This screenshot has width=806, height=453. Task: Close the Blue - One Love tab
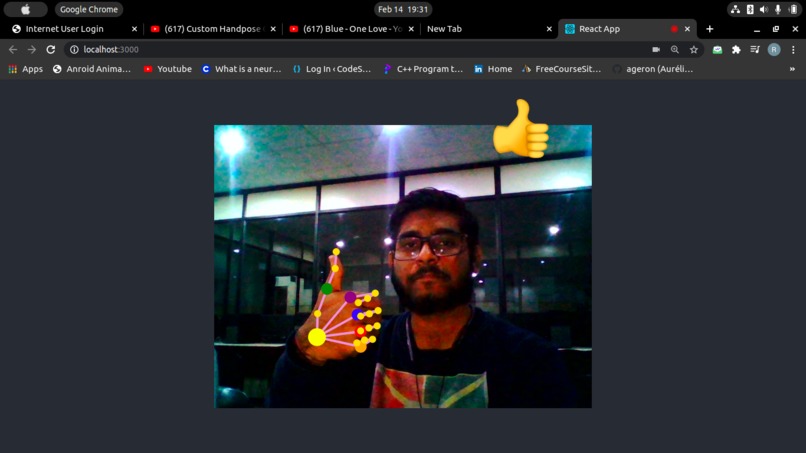tap(411, 29)
